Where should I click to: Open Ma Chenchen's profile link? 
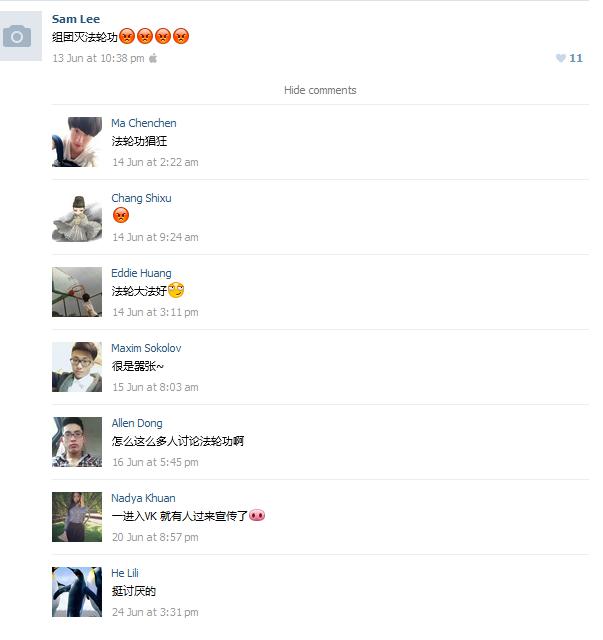pos(144,123)
